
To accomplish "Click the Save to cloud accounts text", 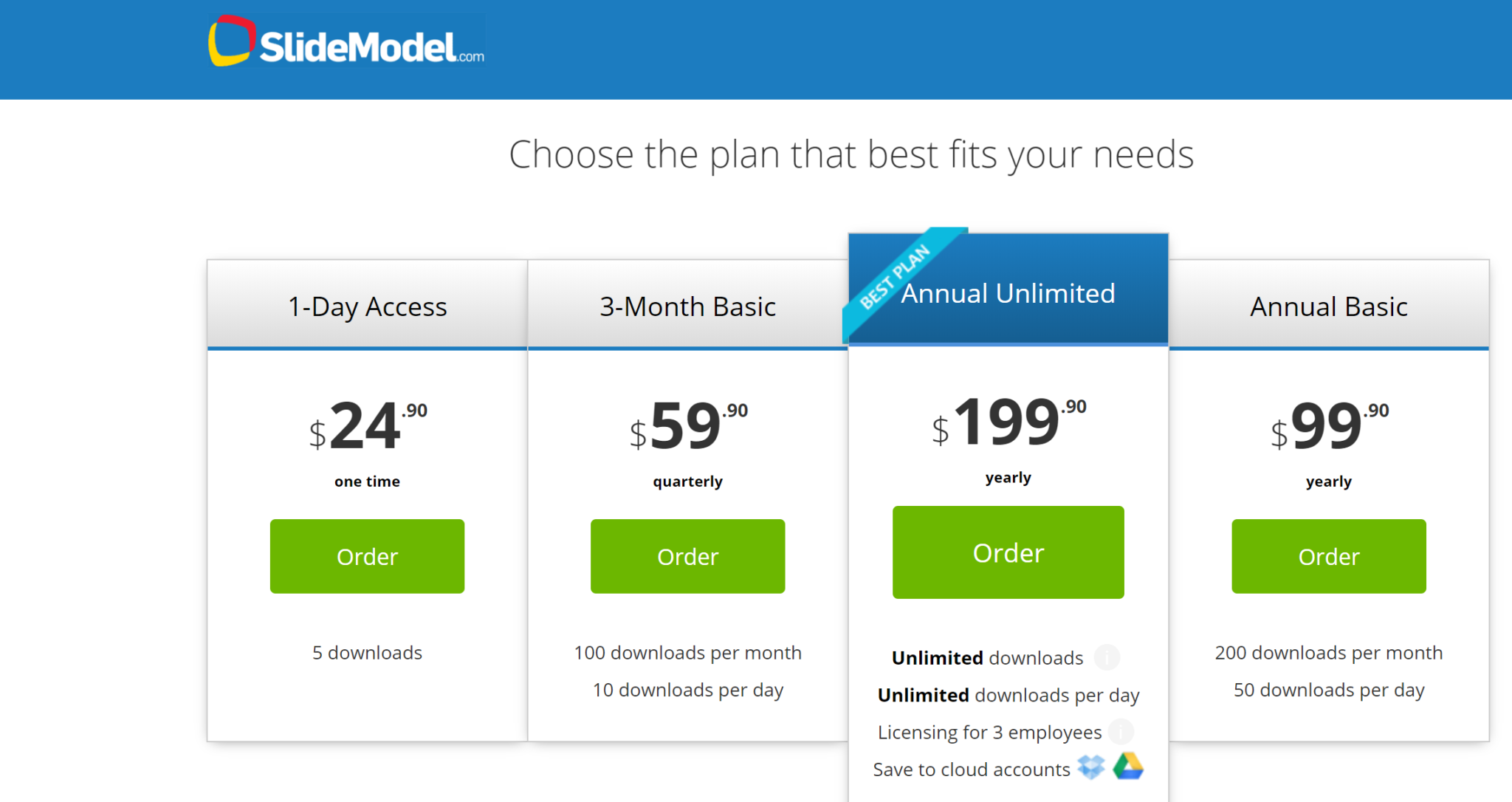I will [x=972, y=769].
